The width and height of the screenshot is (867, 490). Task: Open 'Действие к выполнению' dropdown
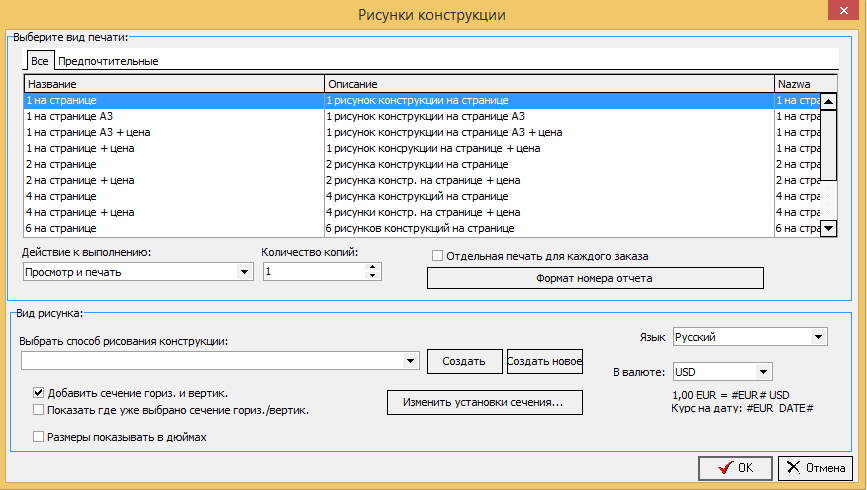[x=244, y=272]
